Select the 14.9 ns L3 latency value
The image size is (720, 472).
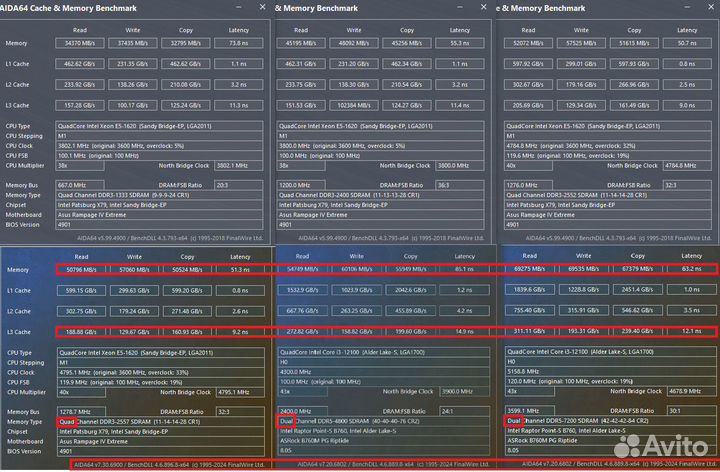(464, 331)
